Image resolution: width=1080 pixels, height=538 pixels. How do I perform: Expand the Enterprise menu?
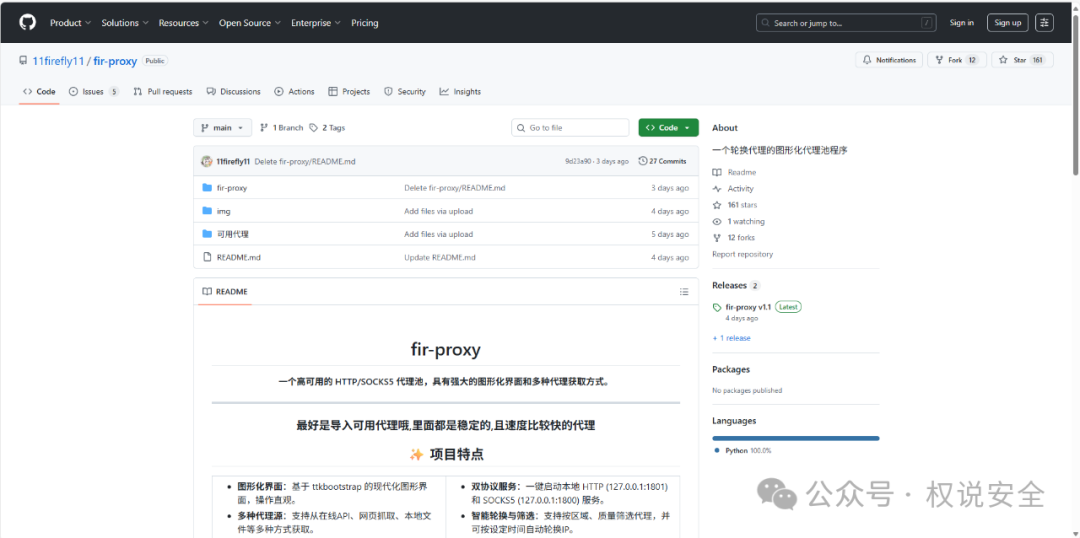315,23
